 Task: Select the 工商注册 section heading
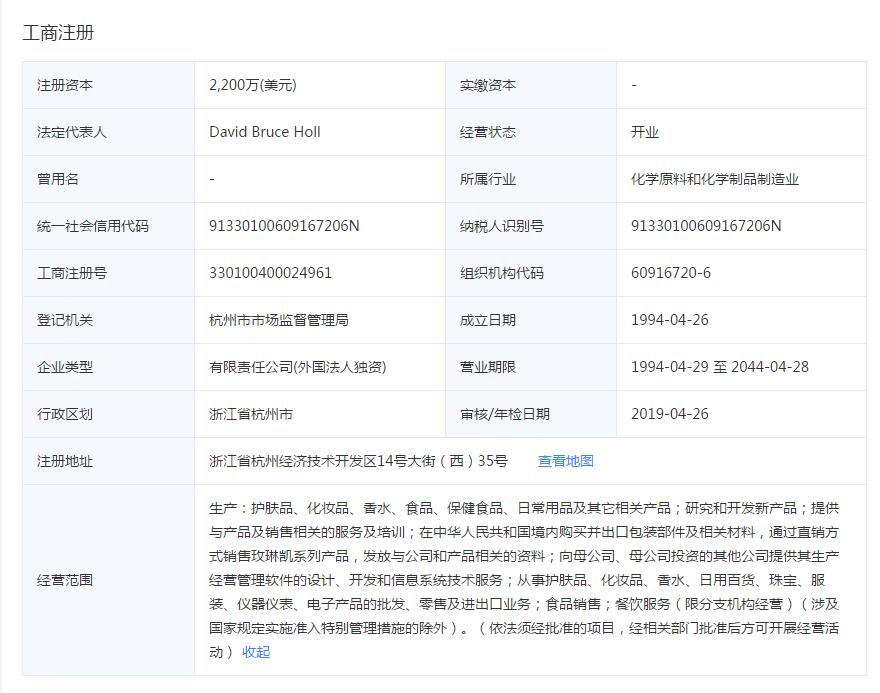pos(58,33)
